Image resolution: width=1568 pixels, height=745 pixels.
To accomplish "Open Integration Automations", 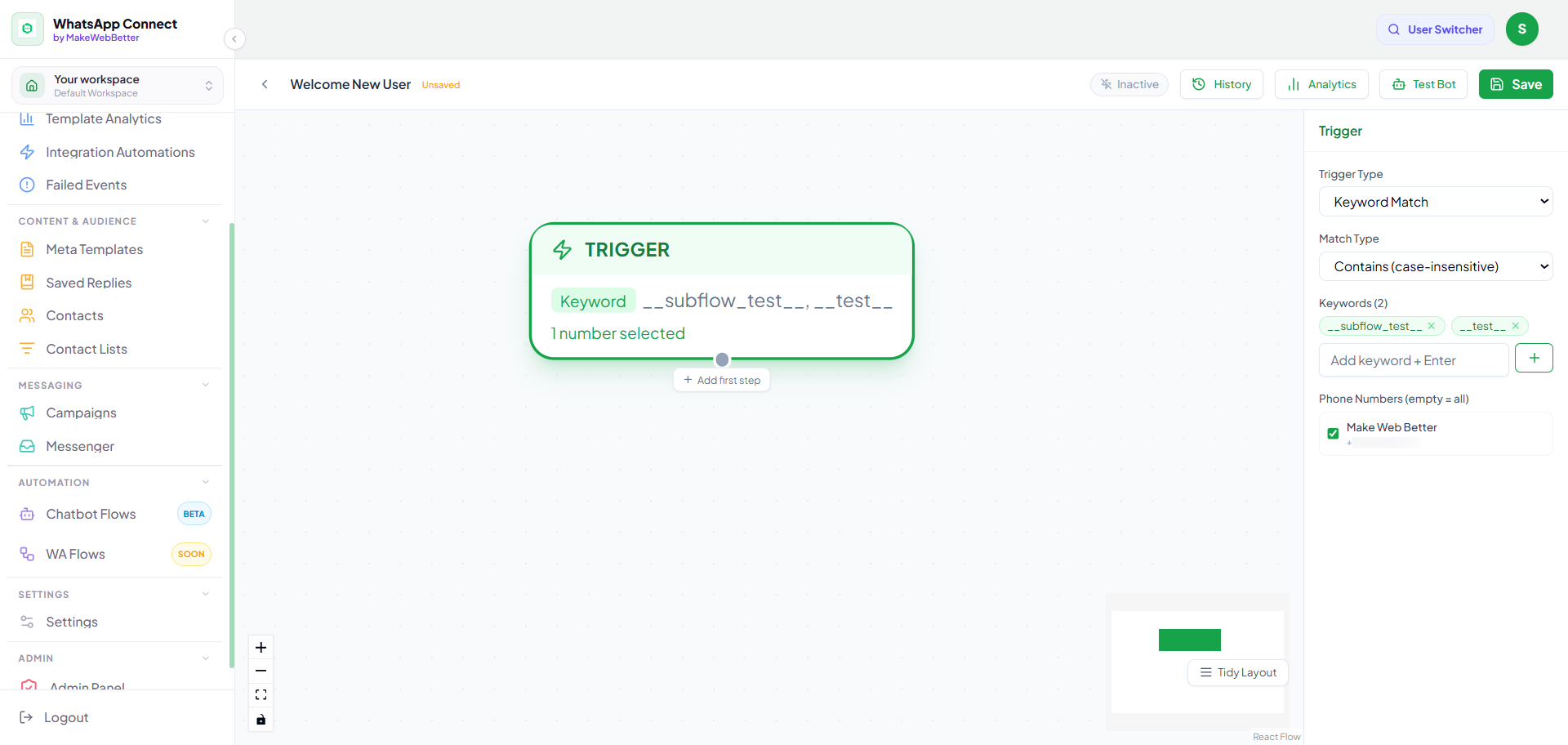I will tap(114, 152).
